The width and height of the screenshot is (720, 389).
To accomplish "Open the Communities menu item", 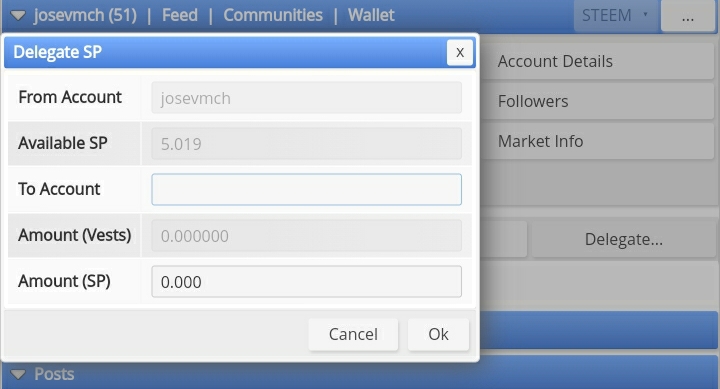I will [x=273, y=16].
